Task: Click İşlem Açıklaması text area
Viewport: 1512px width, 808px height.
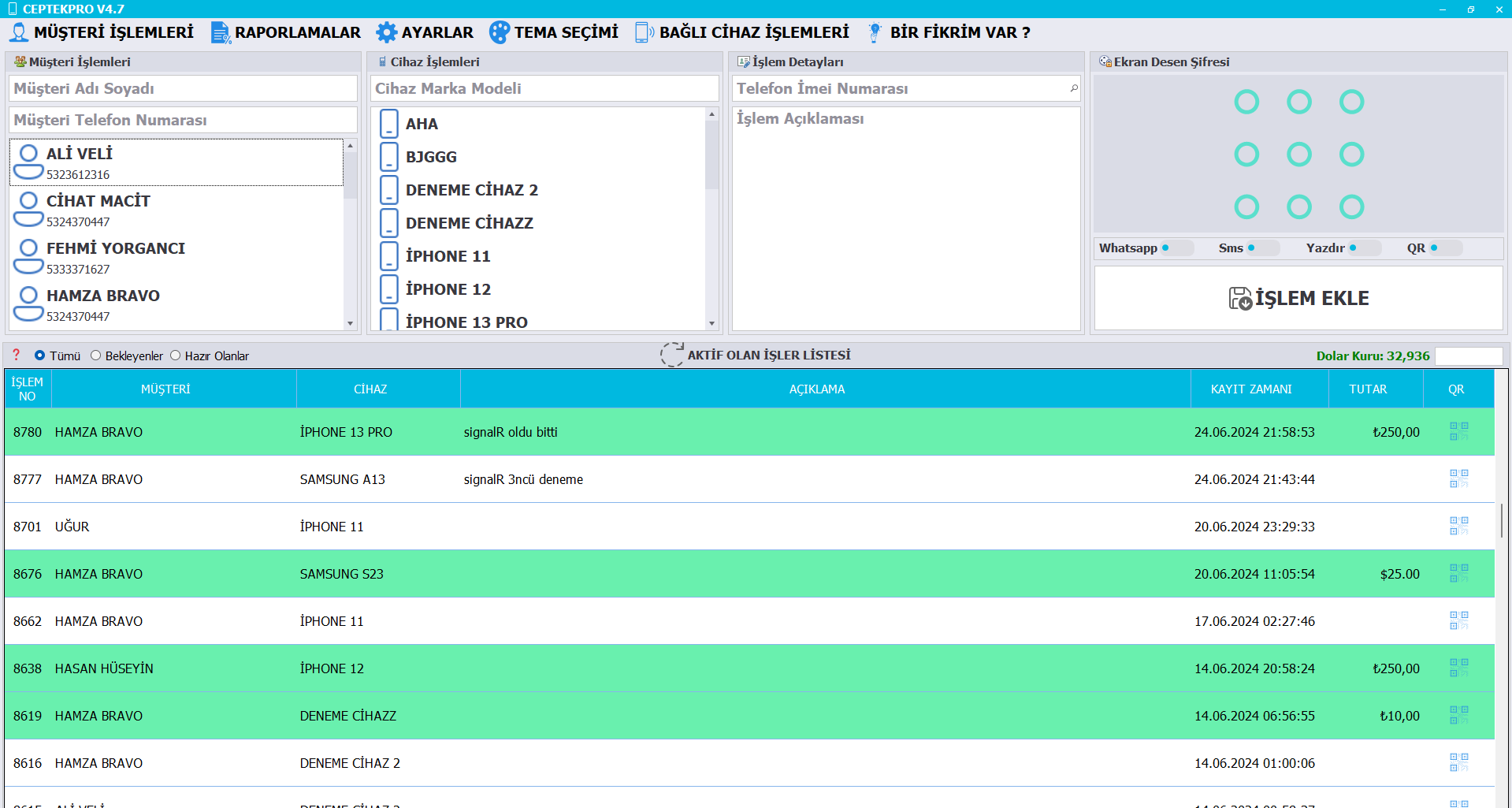Action: 906,218
